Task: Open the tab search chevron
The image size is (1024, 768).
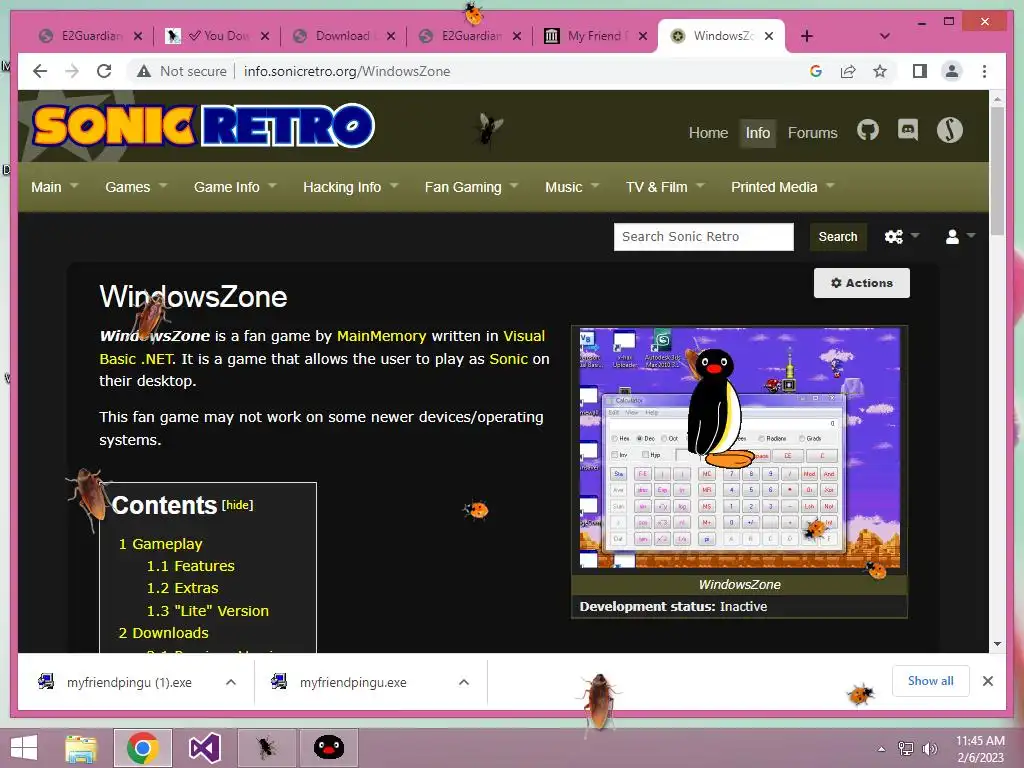Action: [x=885, y=36]
